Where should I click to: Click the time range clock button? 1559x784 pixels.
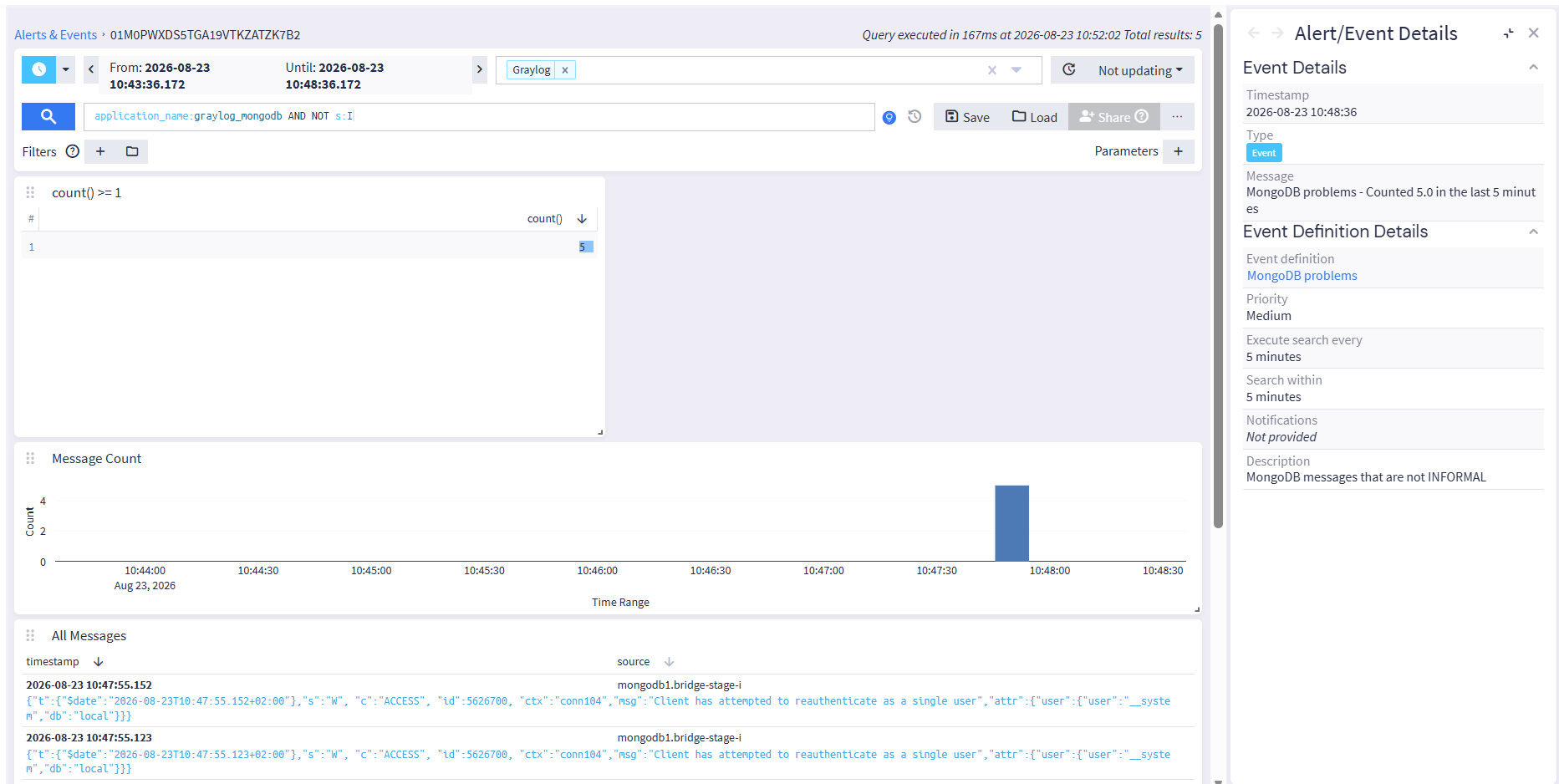[38, 69]
